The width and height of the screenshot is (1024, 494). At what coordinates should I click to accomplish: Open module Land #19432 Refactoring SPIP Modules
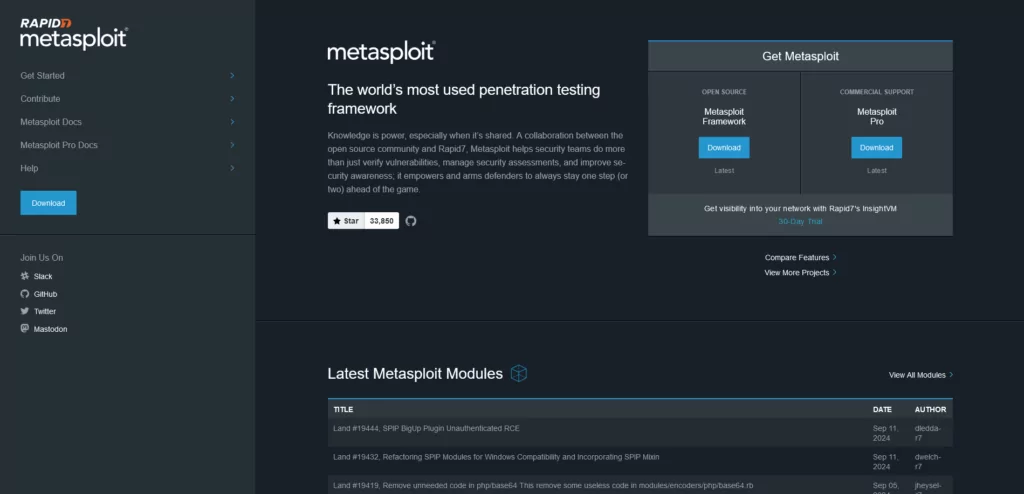pyautogui.click(x=496, y=457)
